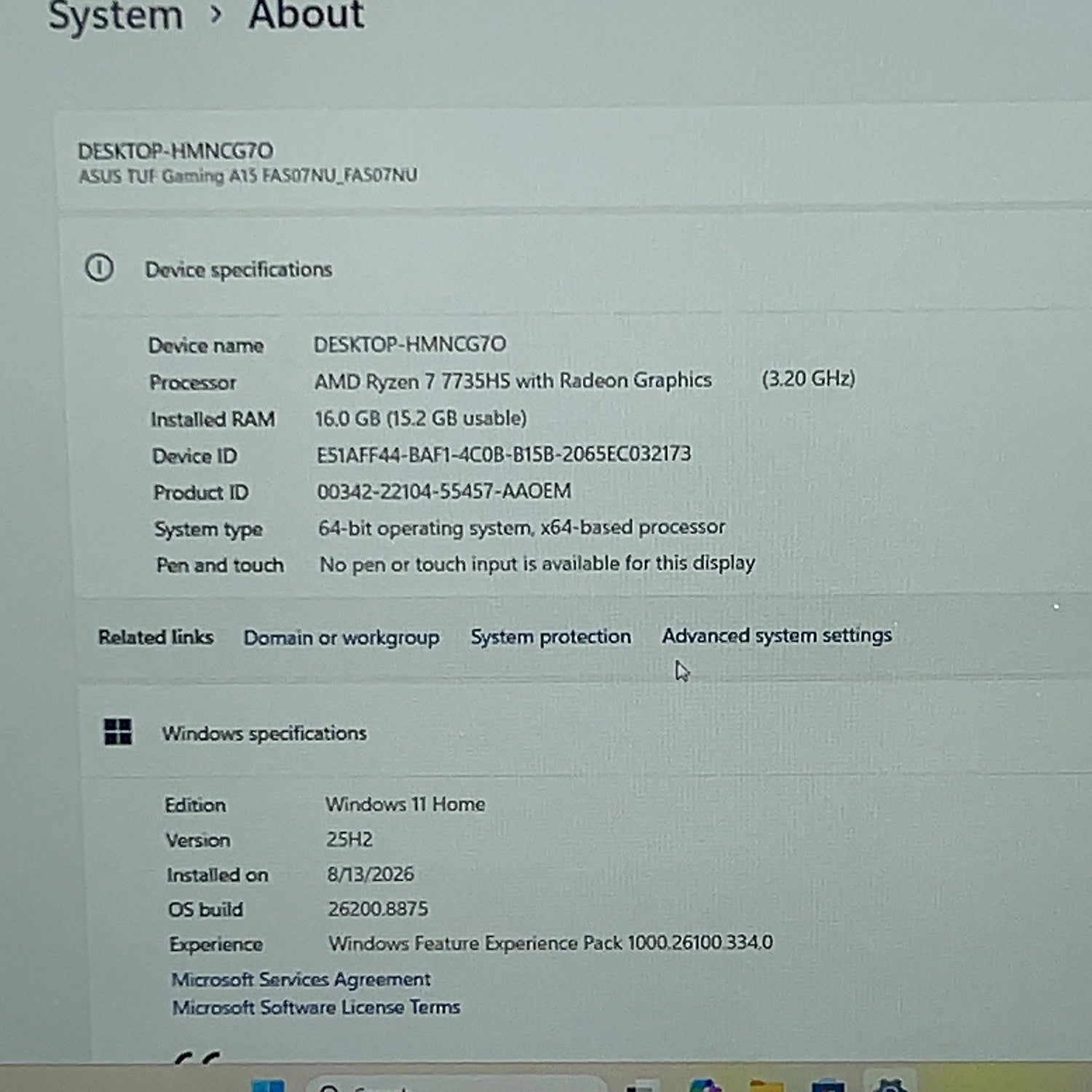The height and width of the screenshot is (1092, 1092).
Task: Click the System type label
Action: (208, 529)
